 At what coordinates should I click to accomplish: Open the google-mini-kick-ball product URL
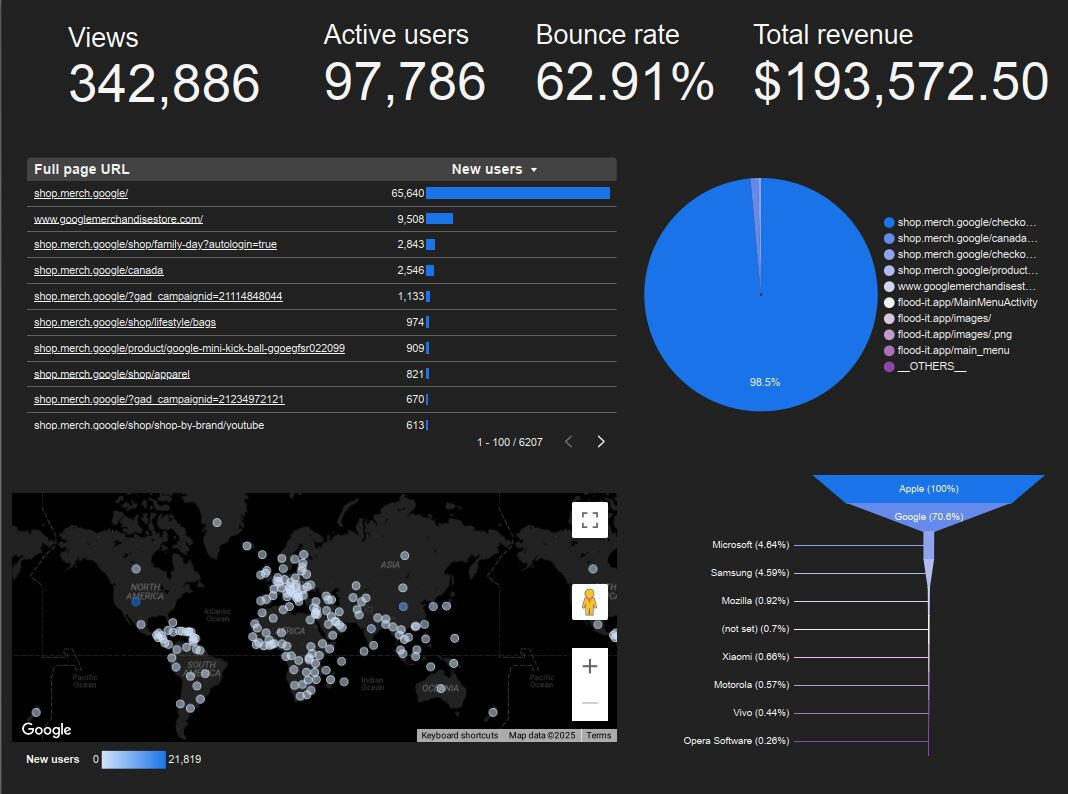coord(189,348)
